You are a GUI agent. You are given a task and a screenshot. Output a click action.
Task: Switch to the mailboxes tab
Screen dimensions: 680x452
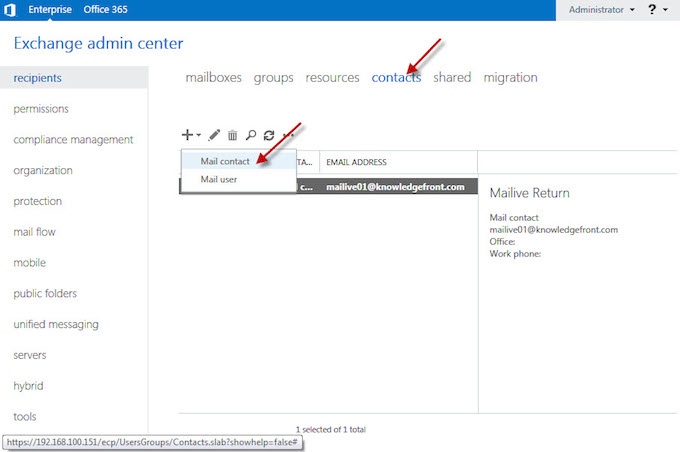[213, 78]
